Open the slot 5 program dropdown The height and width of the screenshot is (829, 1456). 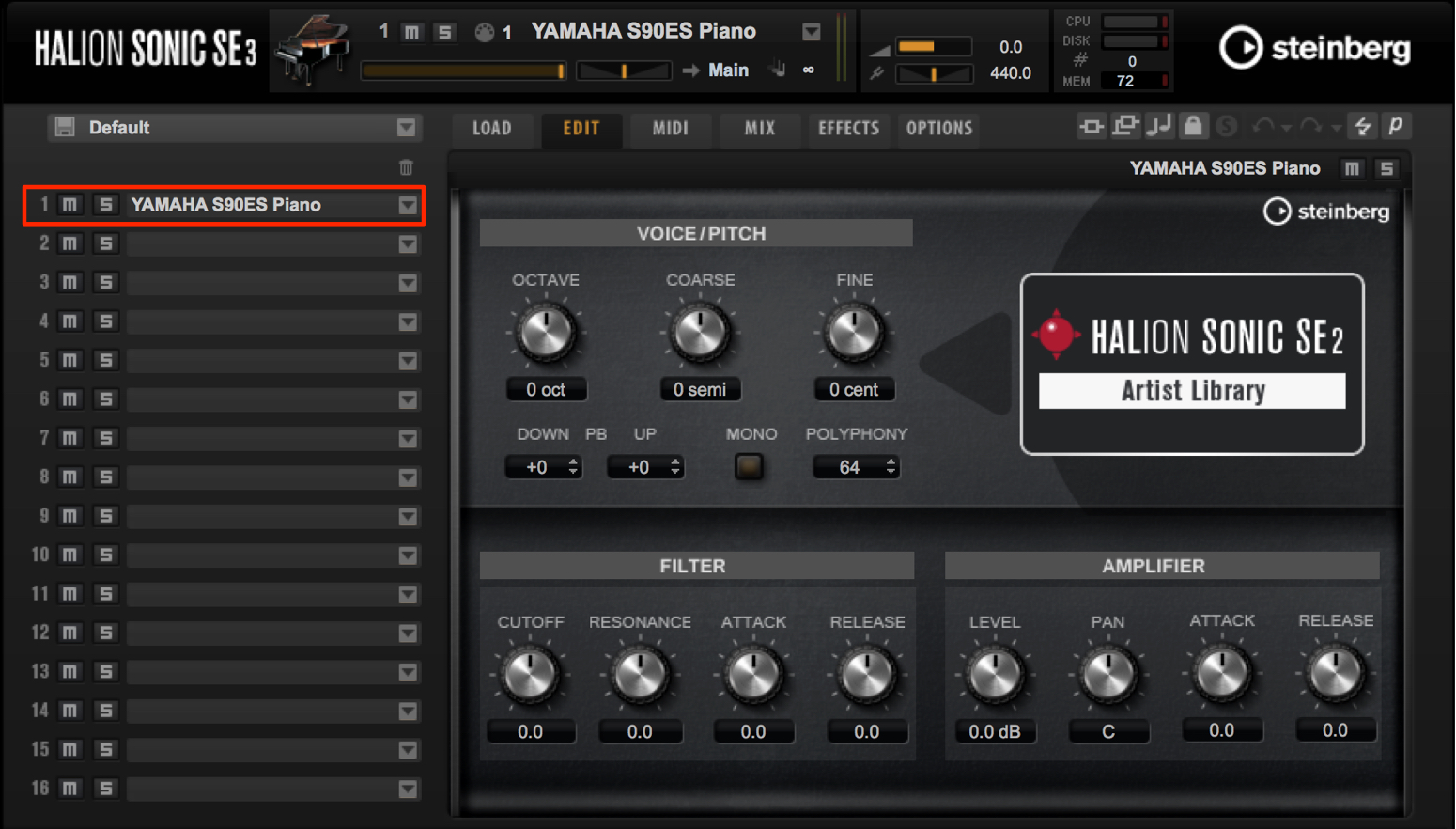(x=408, y=361)
